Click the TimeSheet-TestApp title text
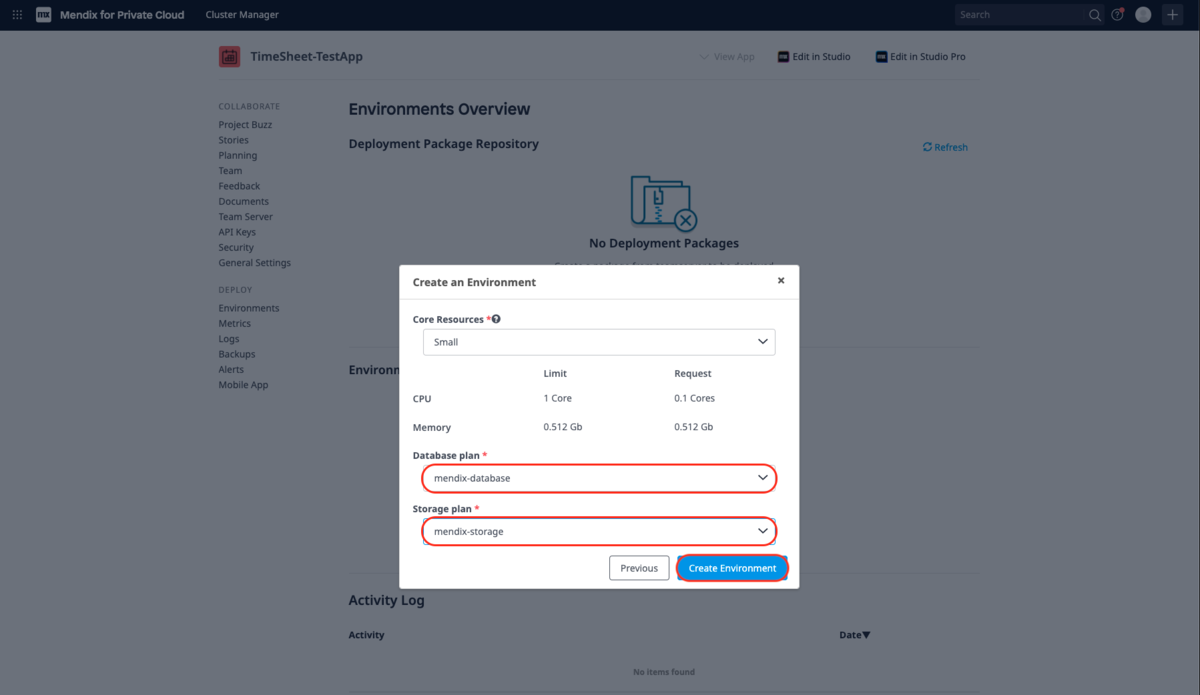This screenshot has height=695, width=1200. click(306, 57)
